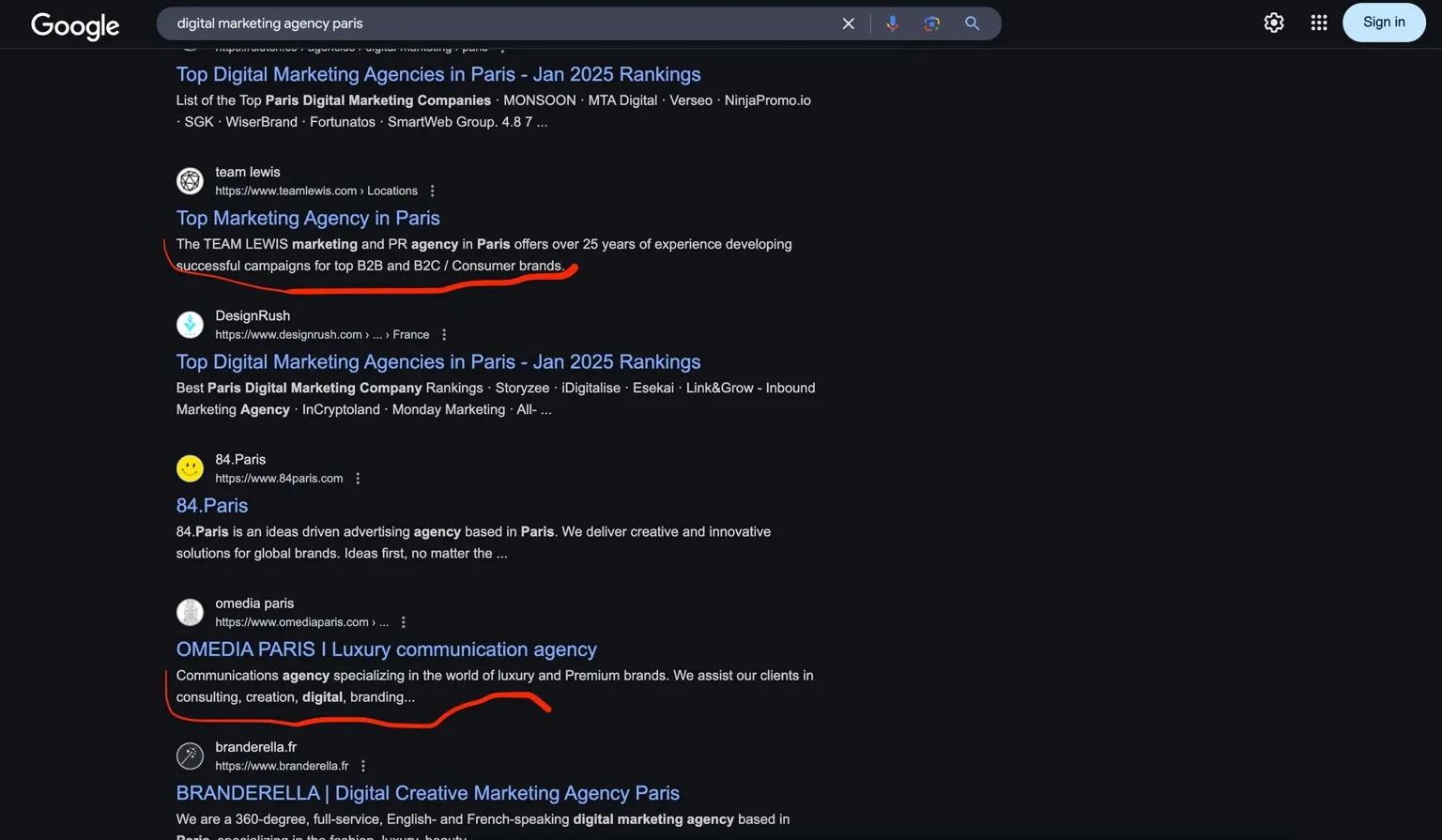Open OMEDIA PARIS Luxury communication agency link

(386, 649)
